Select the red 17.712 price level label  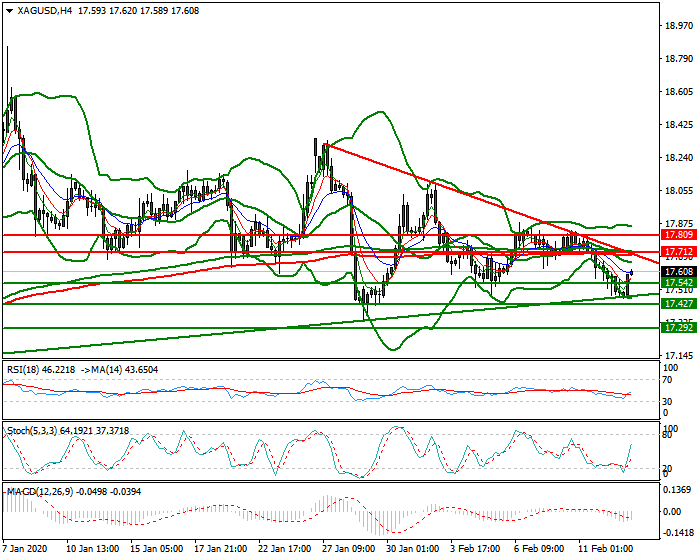click(679, 252)
